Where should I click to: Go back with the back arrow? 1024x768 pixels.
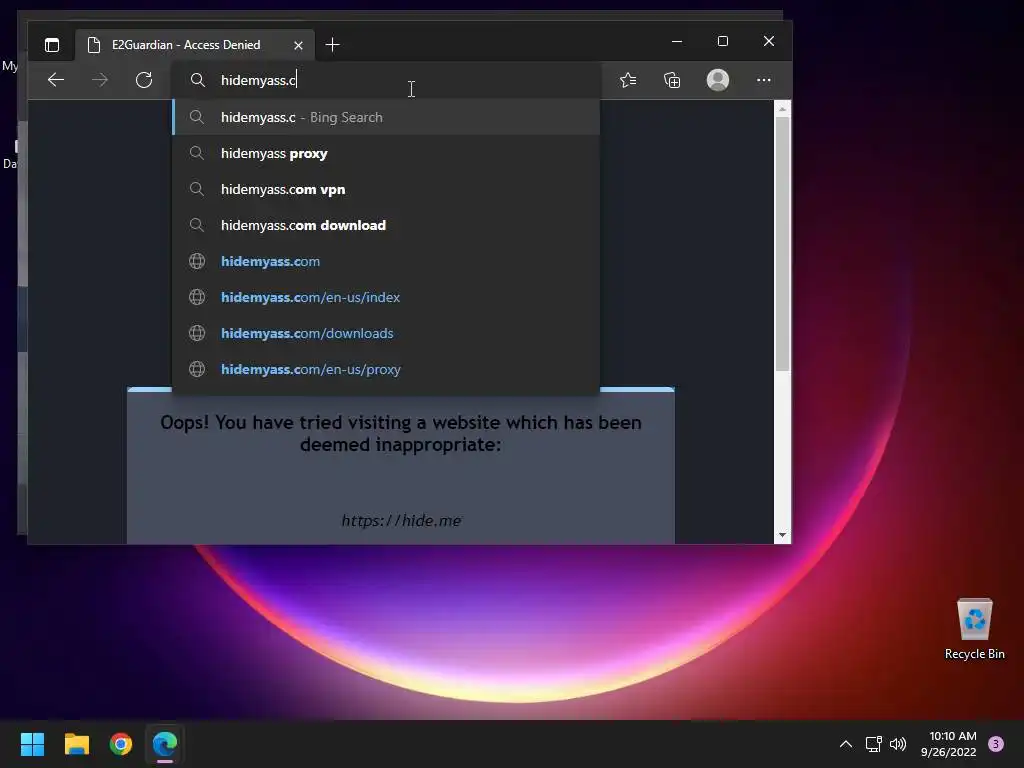56,80
